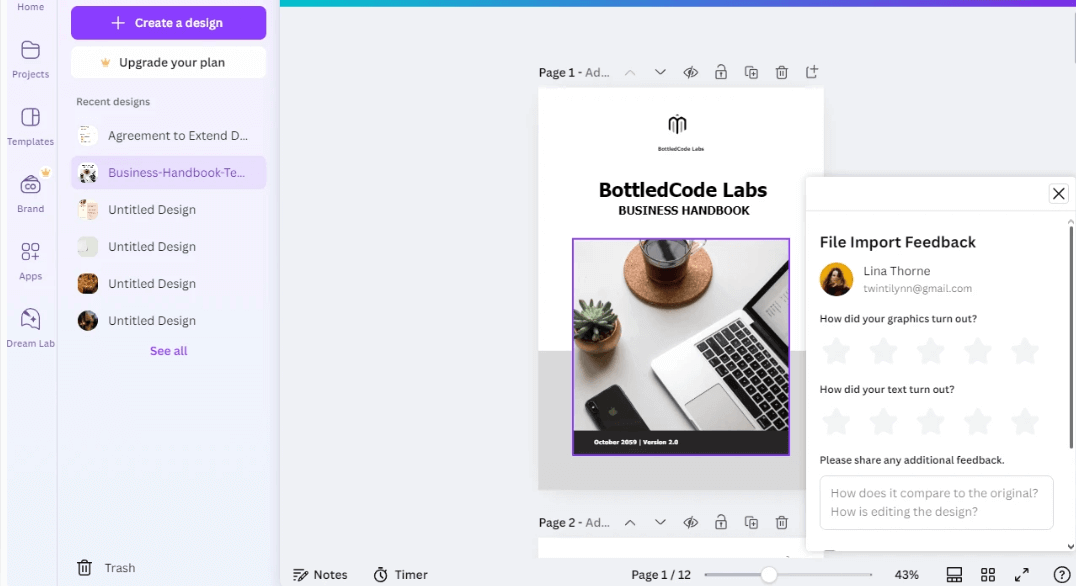1076x586 pixels.
Task: Expand recent designs with See all
Action: (167, 350)
